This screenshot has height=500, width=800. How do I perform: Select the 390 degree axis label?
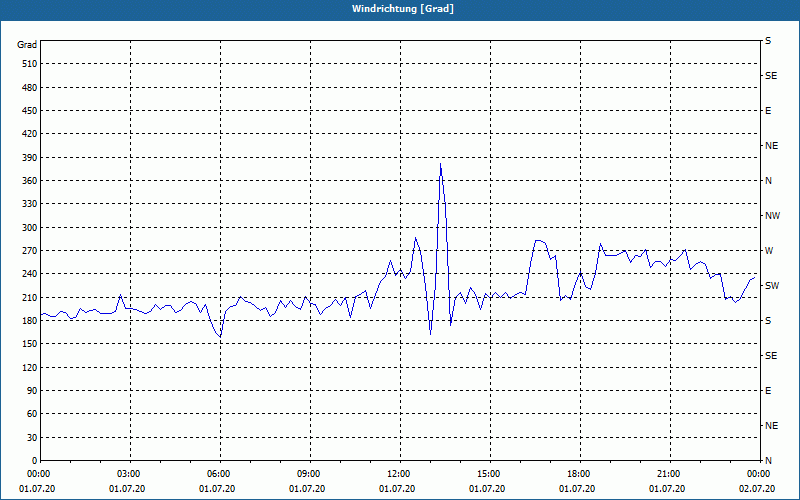point(30,158)
